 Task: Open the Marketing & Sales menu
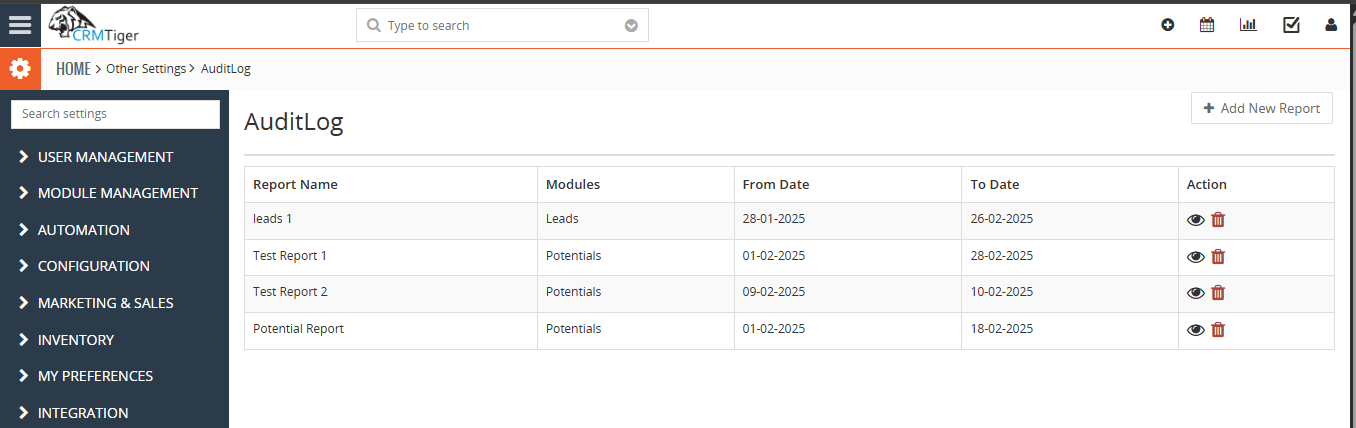tap(105, 303)
